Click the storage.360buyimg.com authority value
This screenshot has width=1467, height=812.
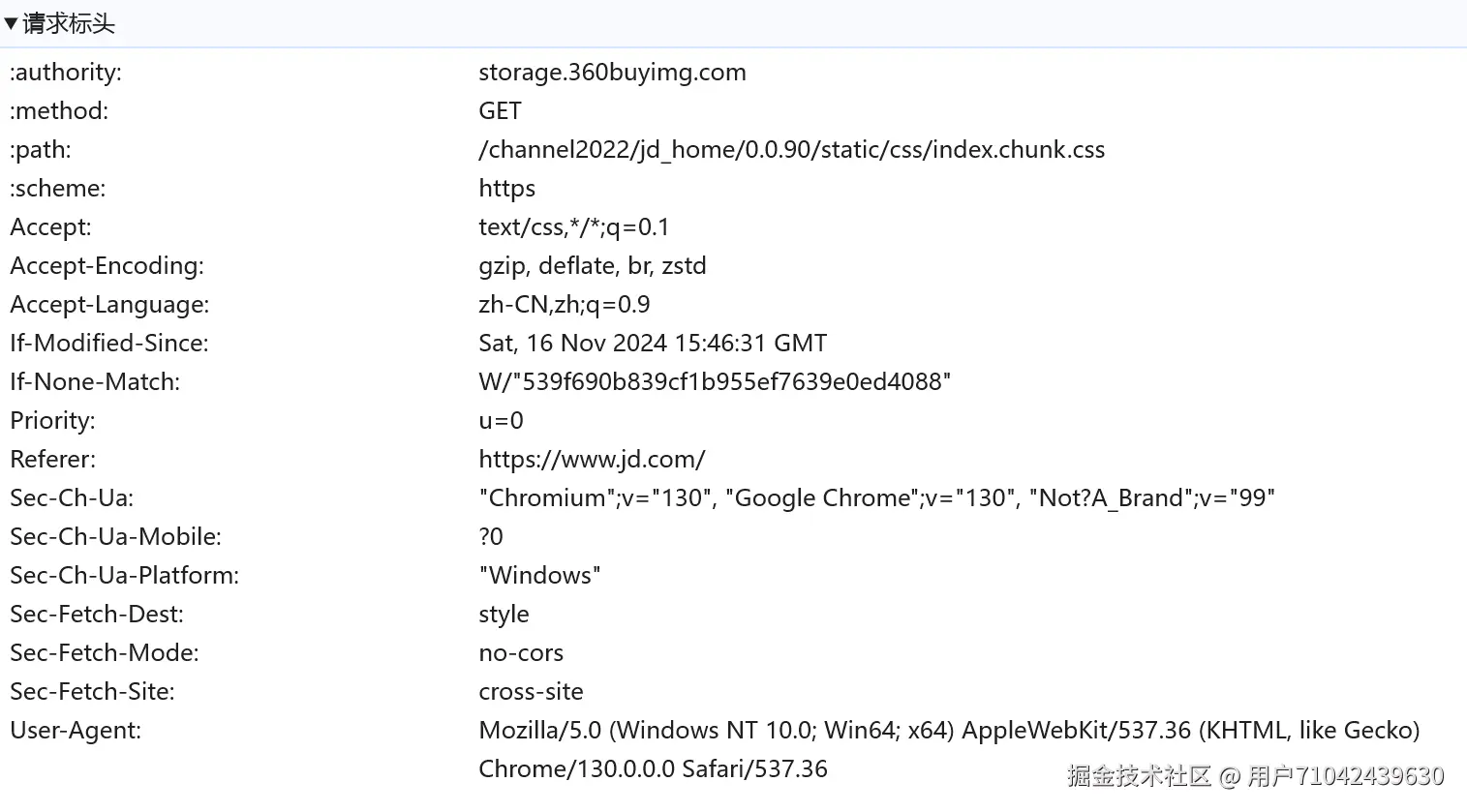(612, 73)
